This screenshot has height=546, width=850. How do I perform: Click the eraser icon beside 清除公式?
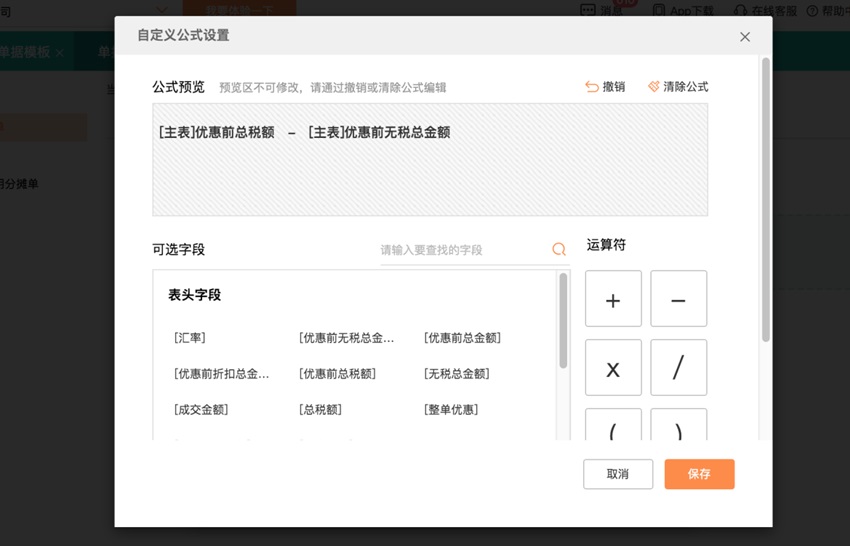click(654, 87)
